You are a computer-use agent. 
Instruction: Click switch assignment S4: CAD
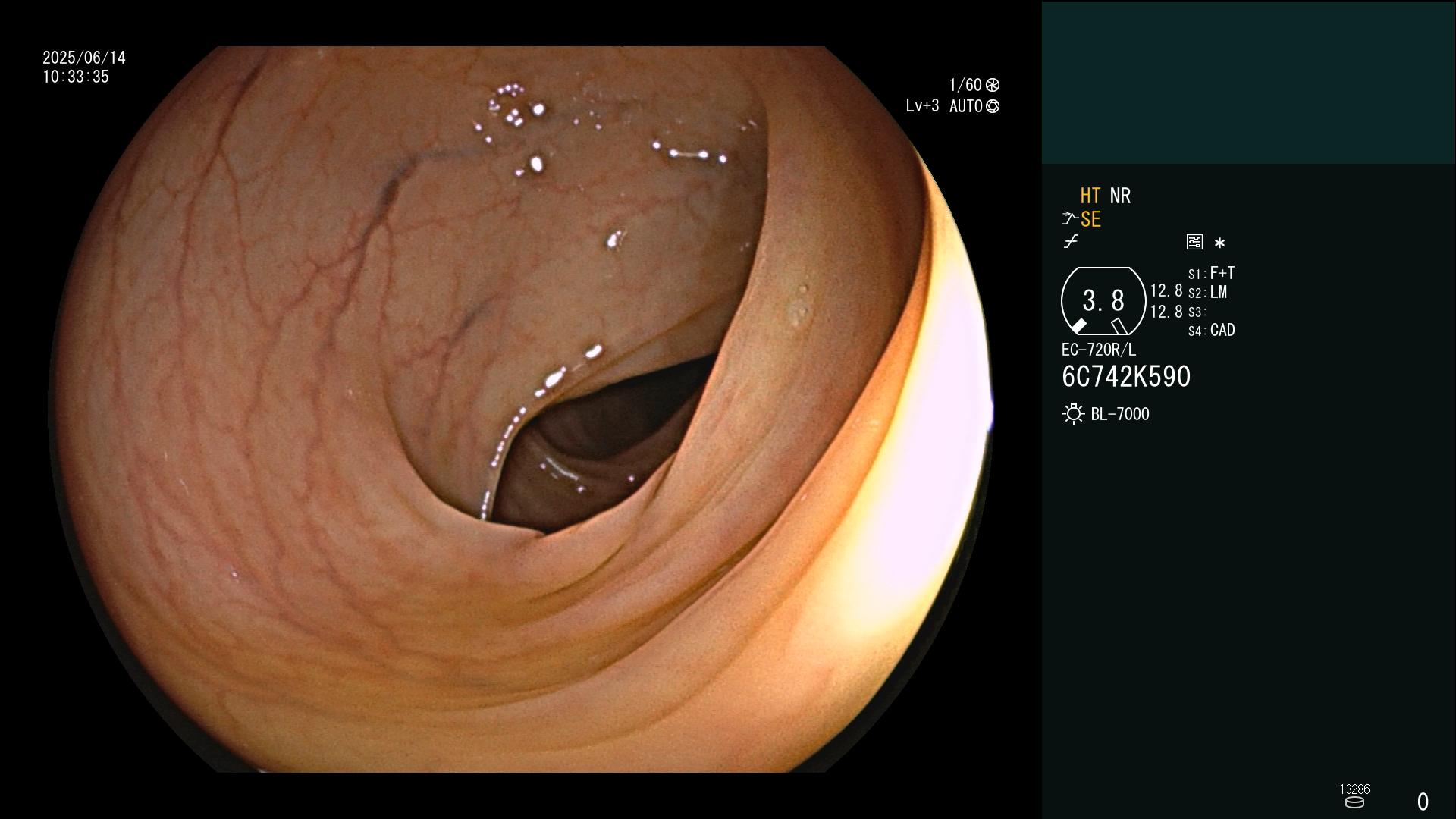click(x=1211, y=331)
